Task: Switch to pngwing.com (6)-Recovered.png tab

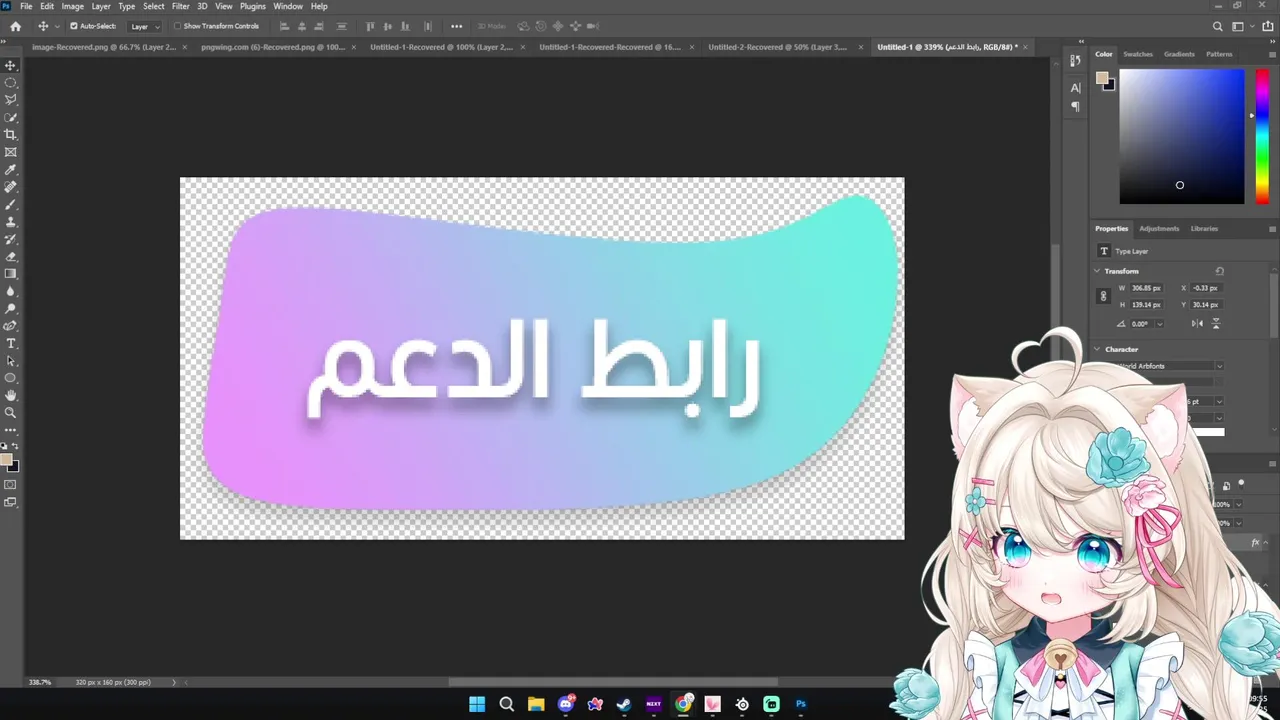Action: click(x=273, y=47)
